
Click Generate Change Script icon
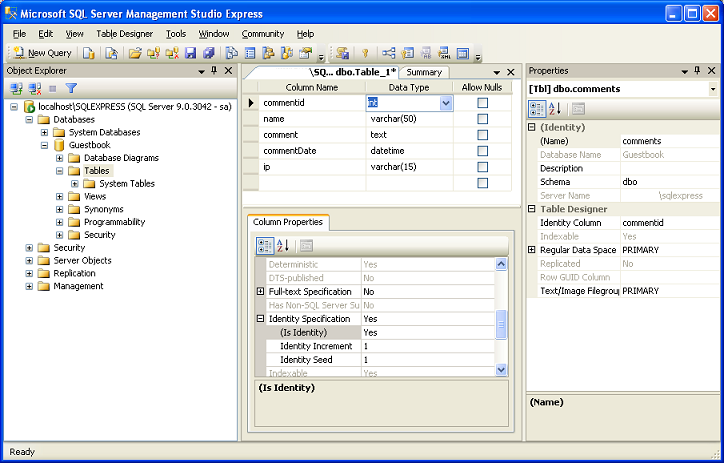[x=342, y=53]
